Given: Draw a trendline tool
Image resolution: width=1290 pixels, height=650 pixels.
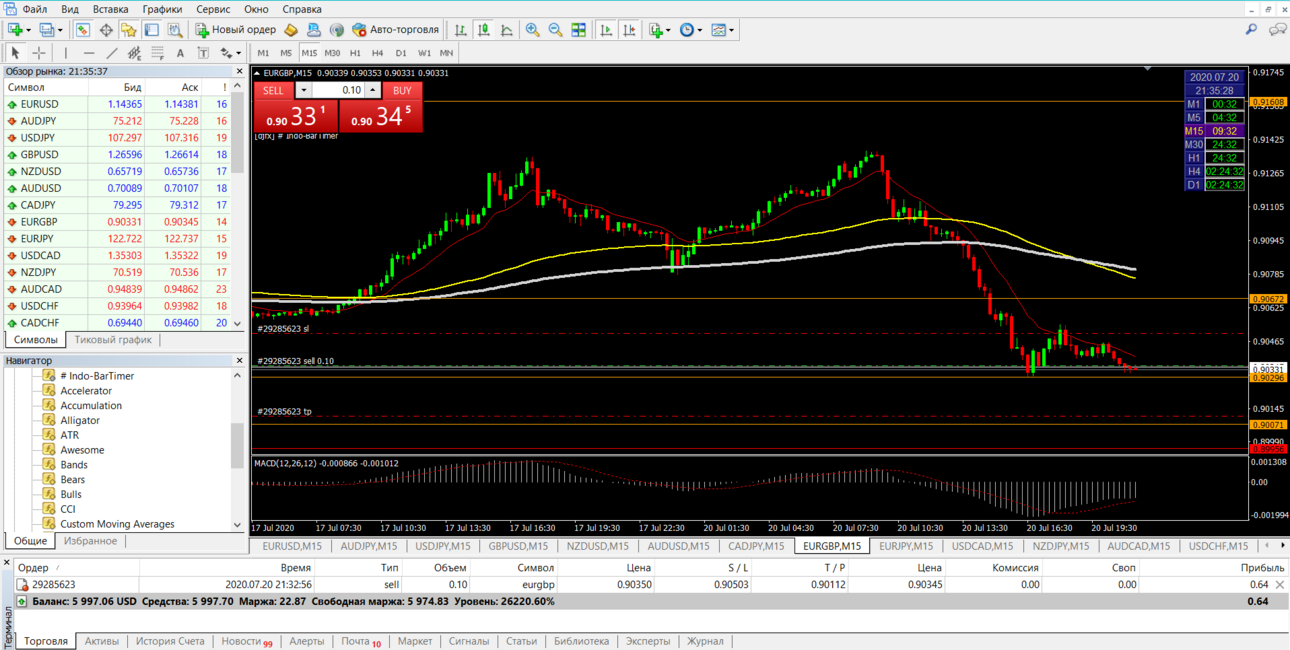Looking at the screenshot, I should point(112,53).
